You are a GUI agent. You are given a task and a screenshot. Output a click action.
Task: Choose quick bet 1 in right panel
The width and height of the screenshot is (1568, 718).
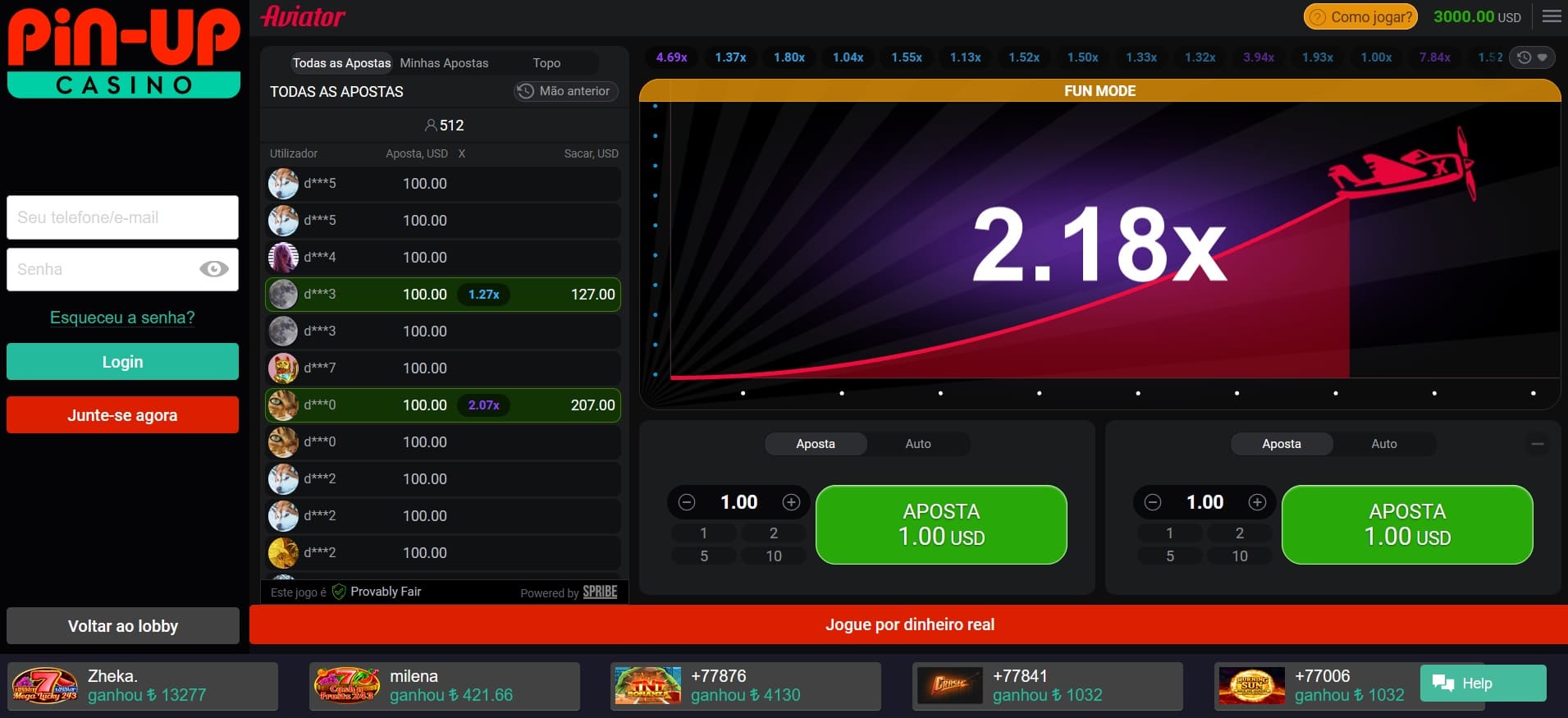tap(1170, 533)
